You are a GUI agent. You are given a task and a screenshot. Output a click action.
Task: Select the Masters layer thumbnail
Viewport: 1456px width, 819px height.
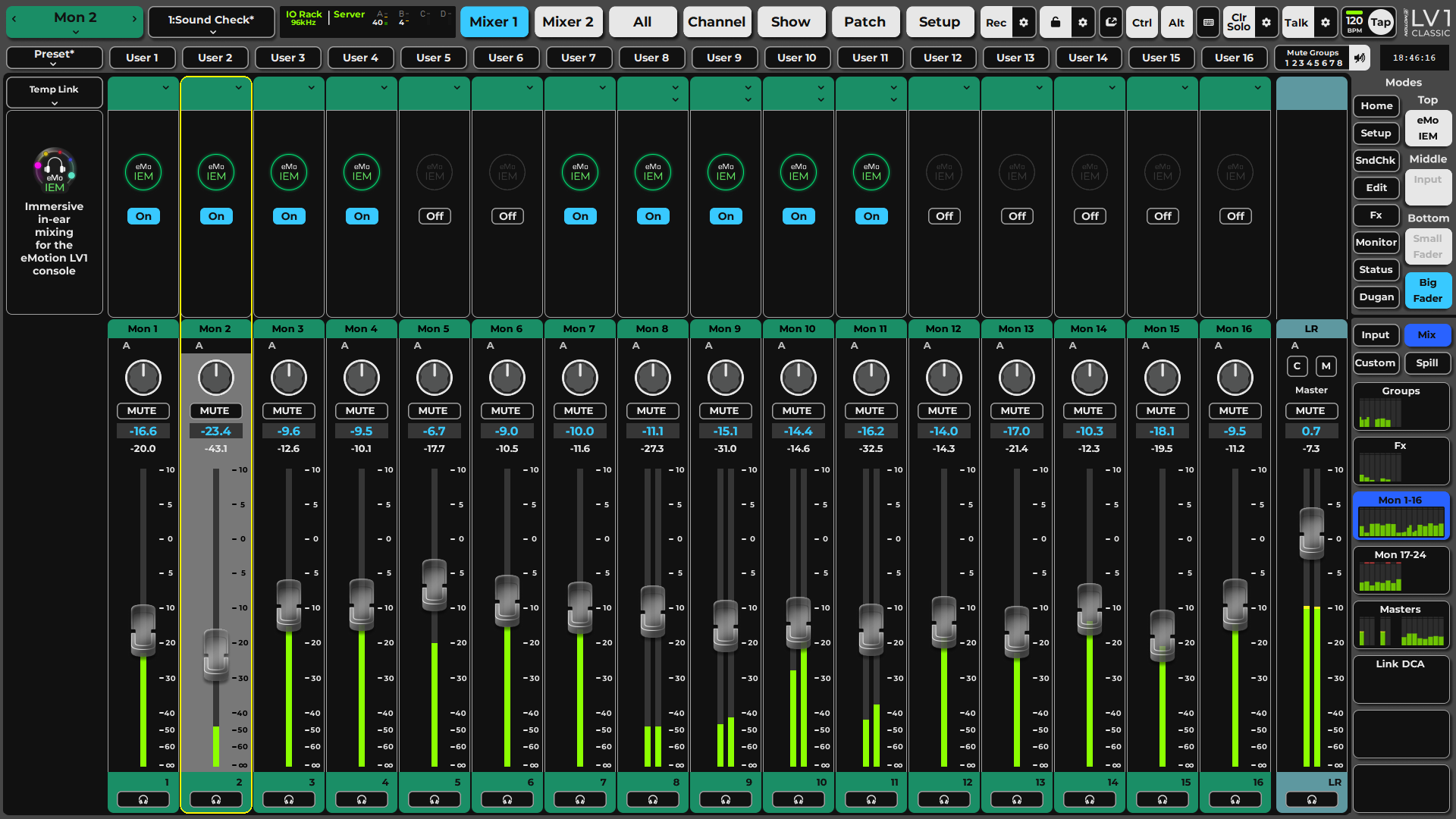click(1401, 625)
